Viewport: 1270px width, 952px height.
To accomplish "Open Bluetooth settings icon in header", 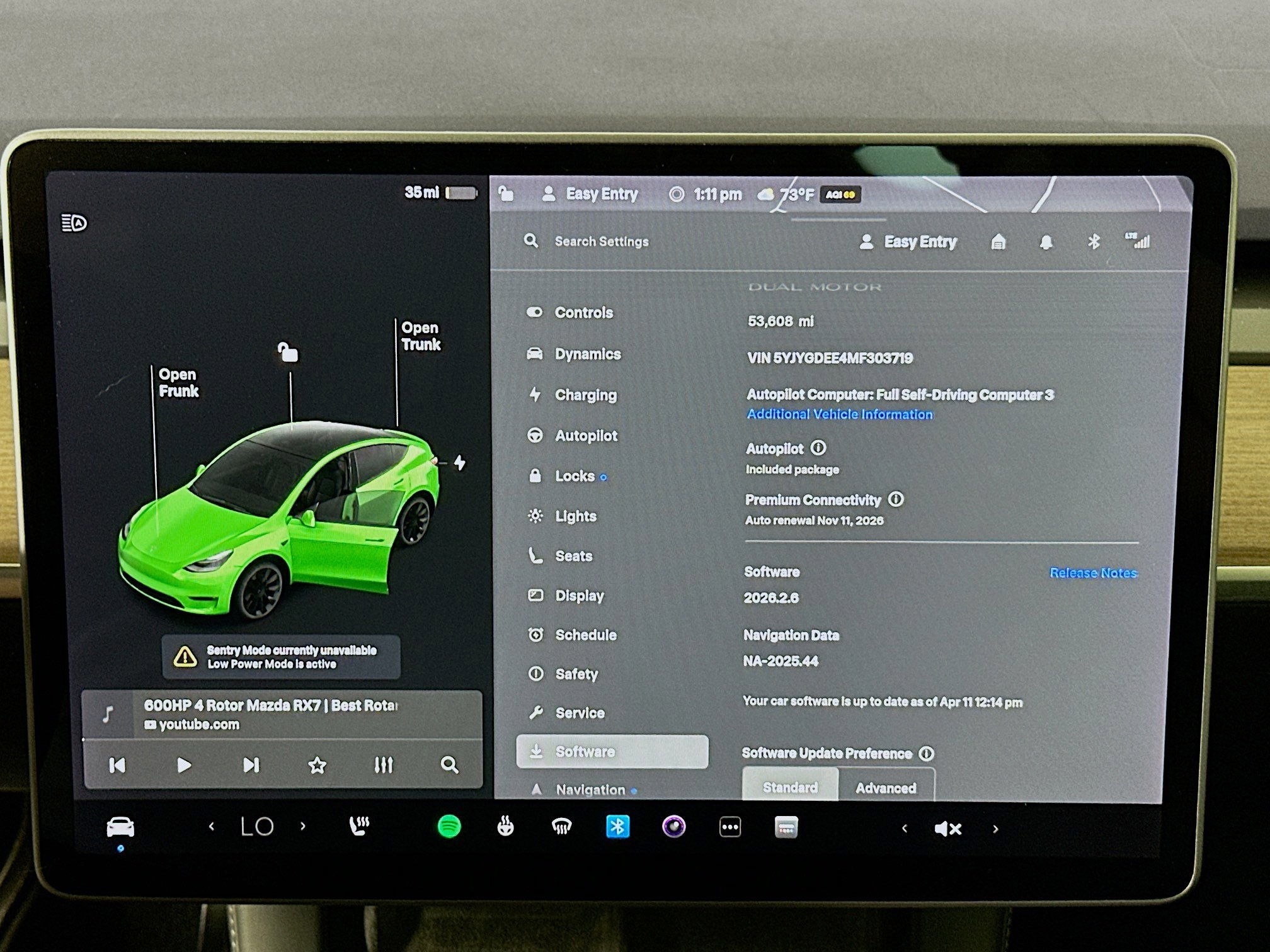I will coord(1094,242).
